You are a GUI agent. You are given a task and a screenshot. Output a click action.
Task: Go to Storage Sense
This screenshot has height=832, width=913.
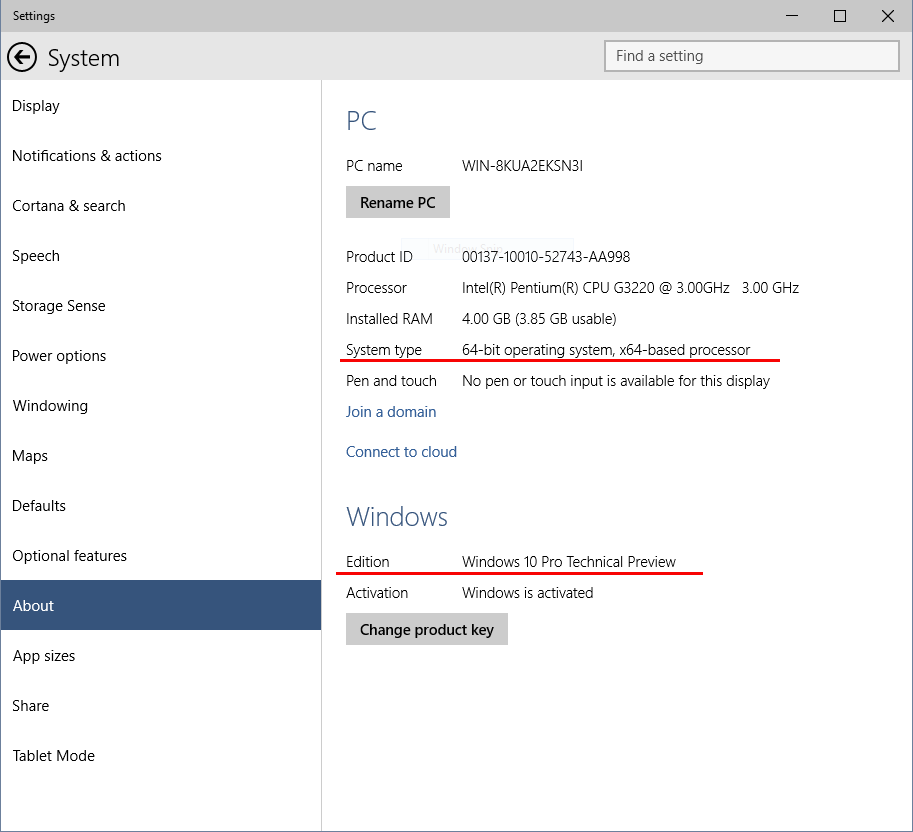click(161, 306)
